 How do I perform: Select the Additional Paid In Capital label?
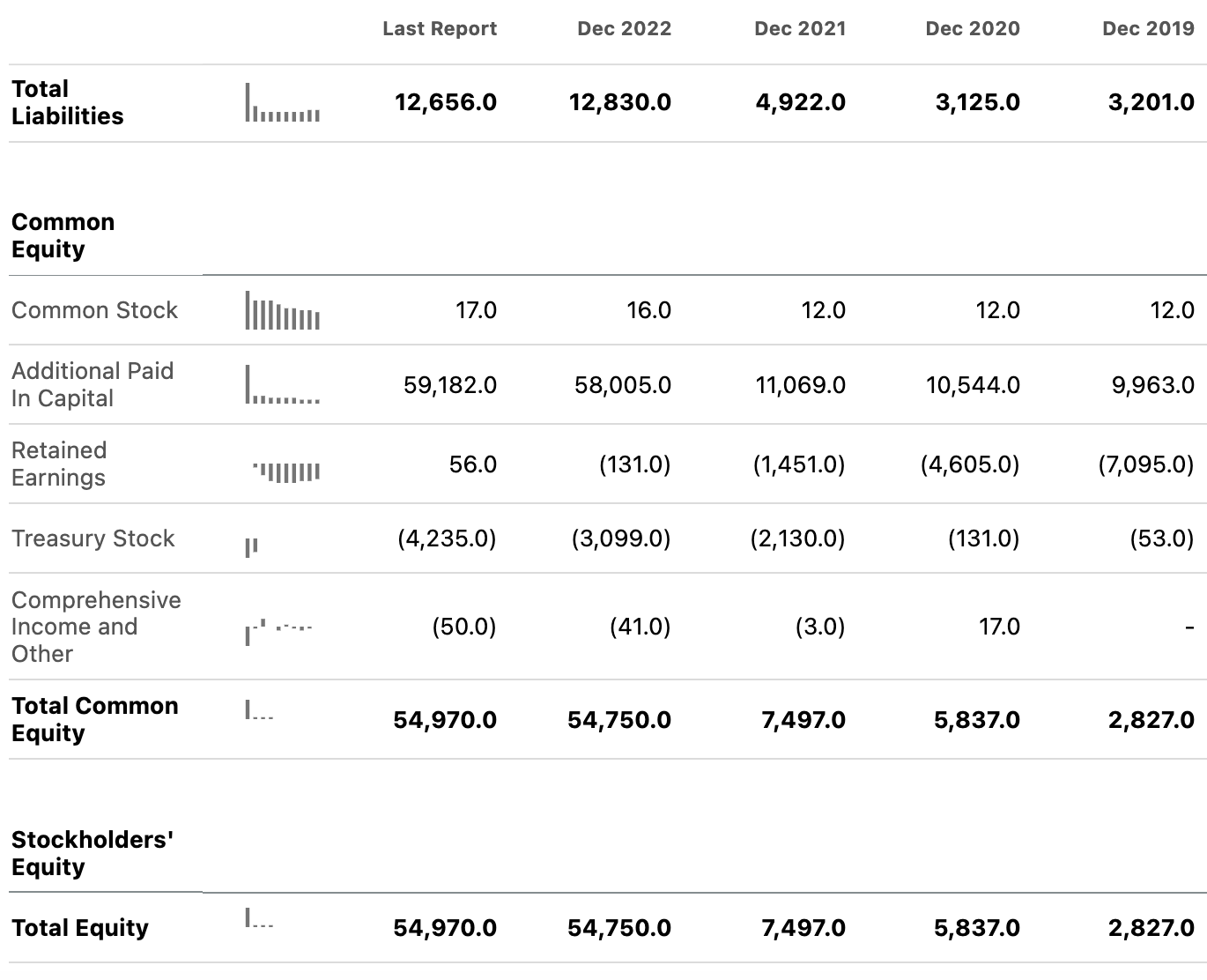[x=93, y=384]
